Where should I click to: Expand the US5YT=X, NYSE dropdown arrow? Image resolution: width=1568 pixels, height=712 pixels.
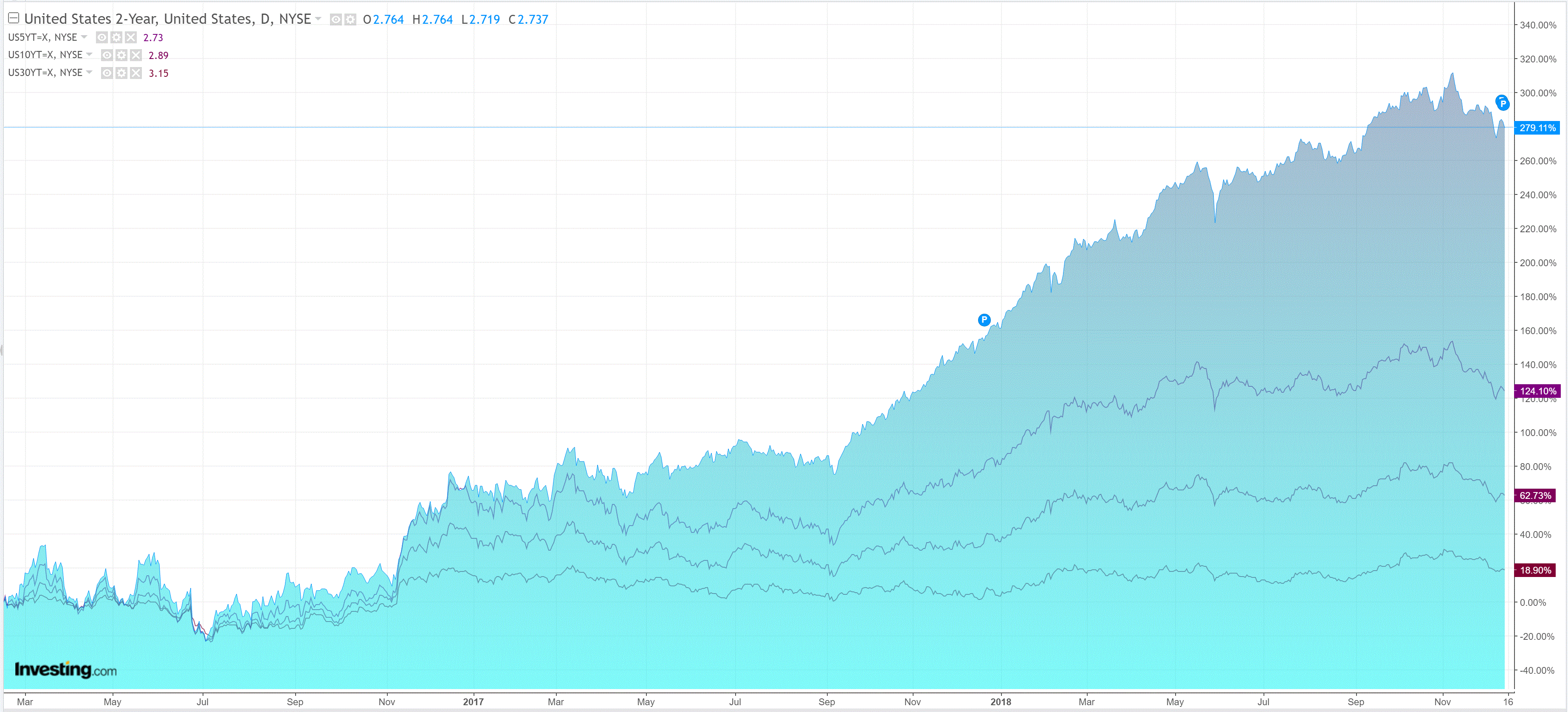coord(84,37)
